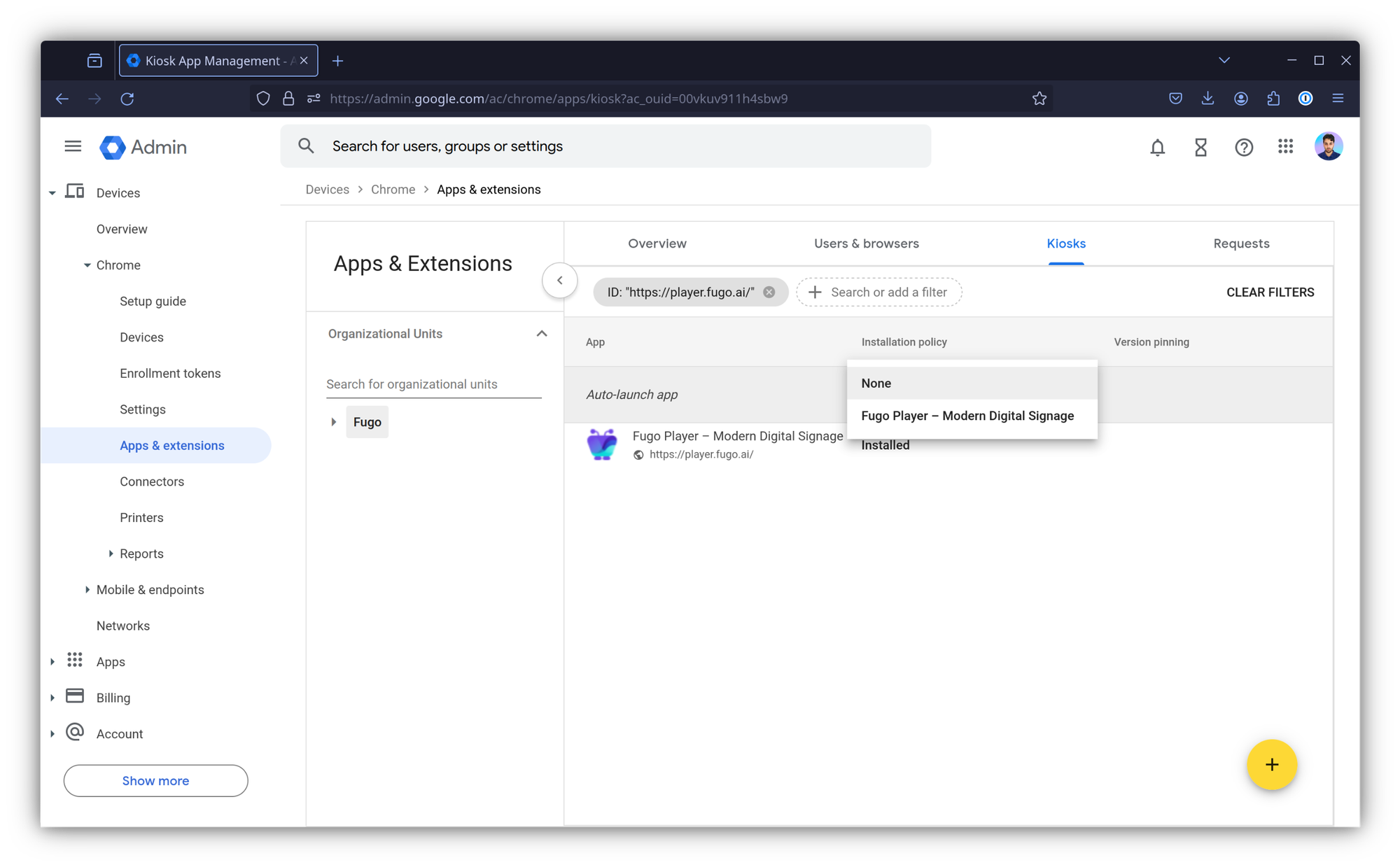Expand the Fugo organizational unit

point(334,422)
